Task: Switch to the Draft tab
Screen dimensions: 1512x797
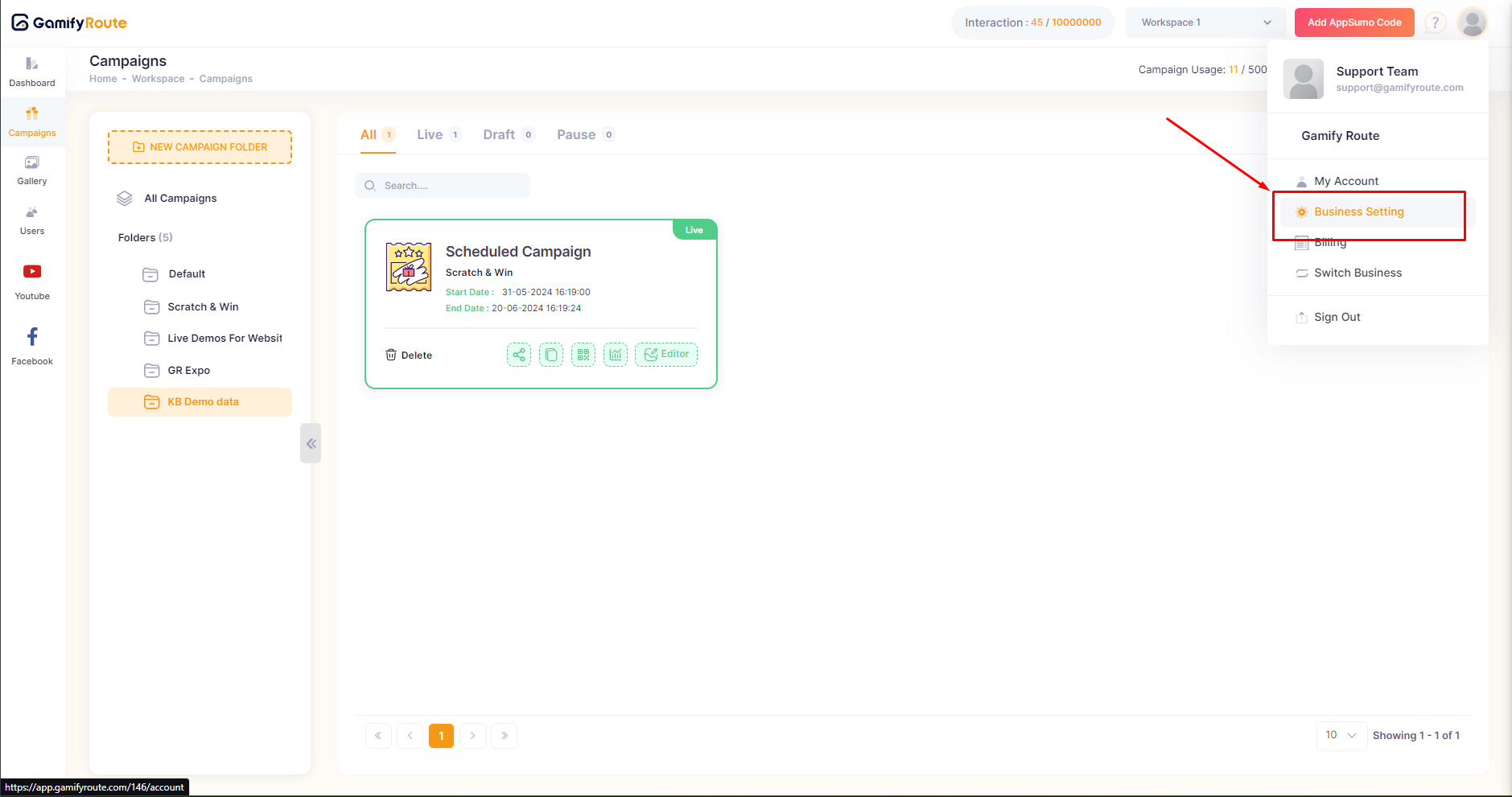Action: tap(500, 135)
